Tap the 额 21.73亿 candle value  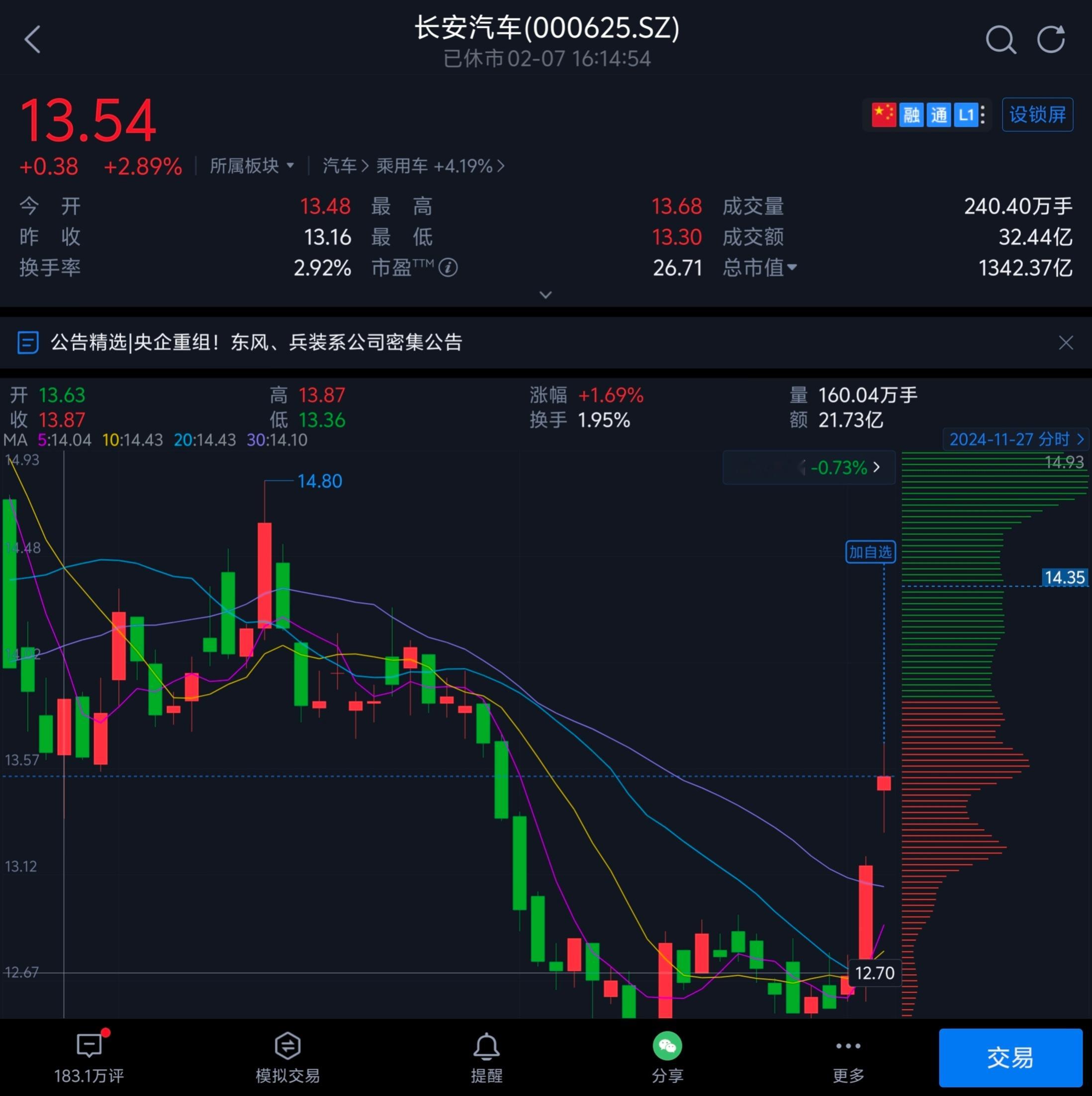pos(850,420)
